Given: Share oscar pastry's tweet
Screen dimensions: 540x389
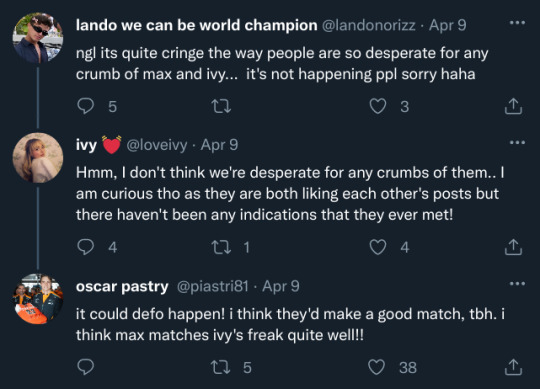Looking at the screenshot, I should pyautogui.click(x=513, y=367).
